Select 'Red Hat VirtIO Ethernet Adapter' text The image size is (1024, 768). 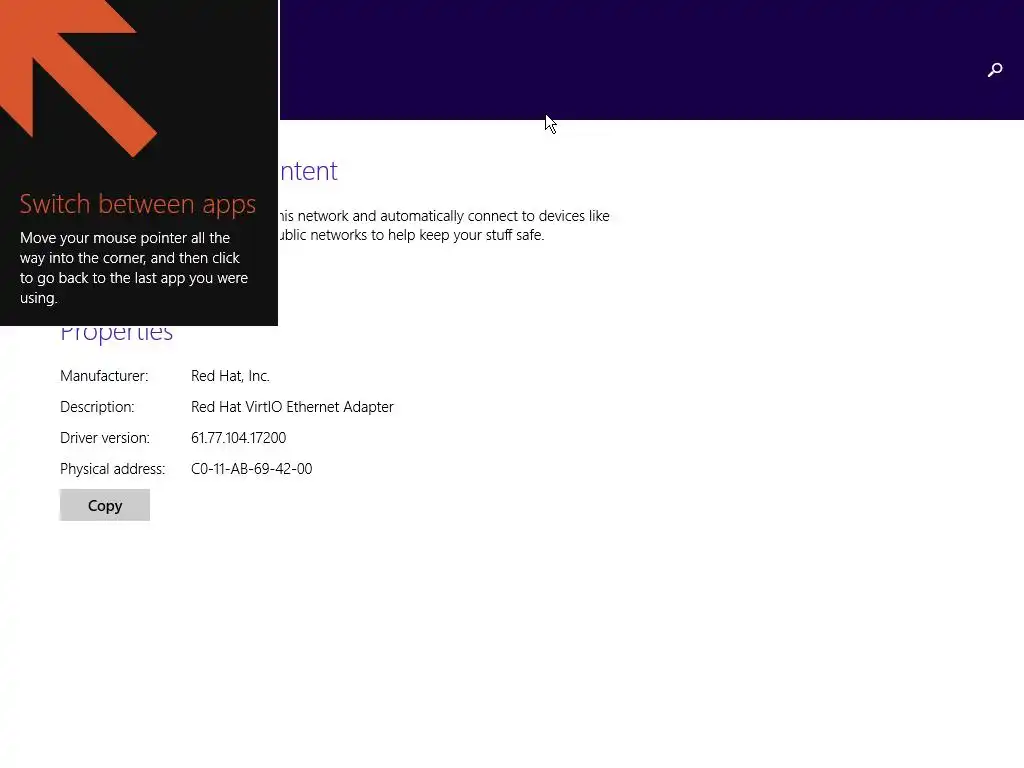point(292,407)
